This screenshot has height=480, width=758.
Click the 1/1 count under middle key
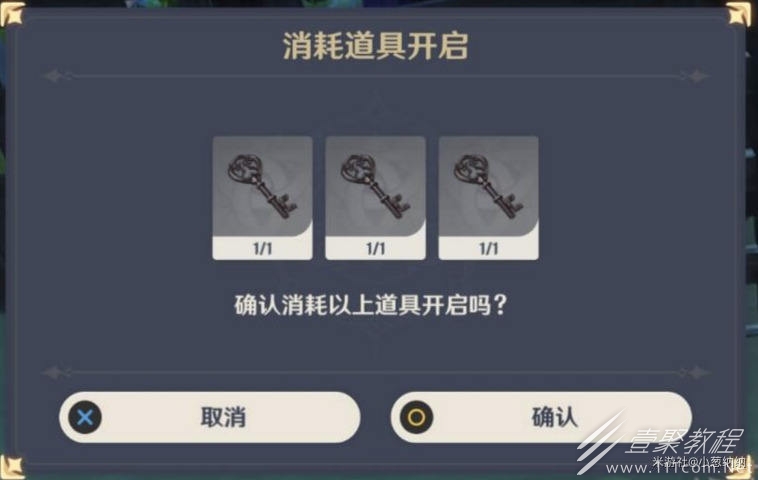376,249
